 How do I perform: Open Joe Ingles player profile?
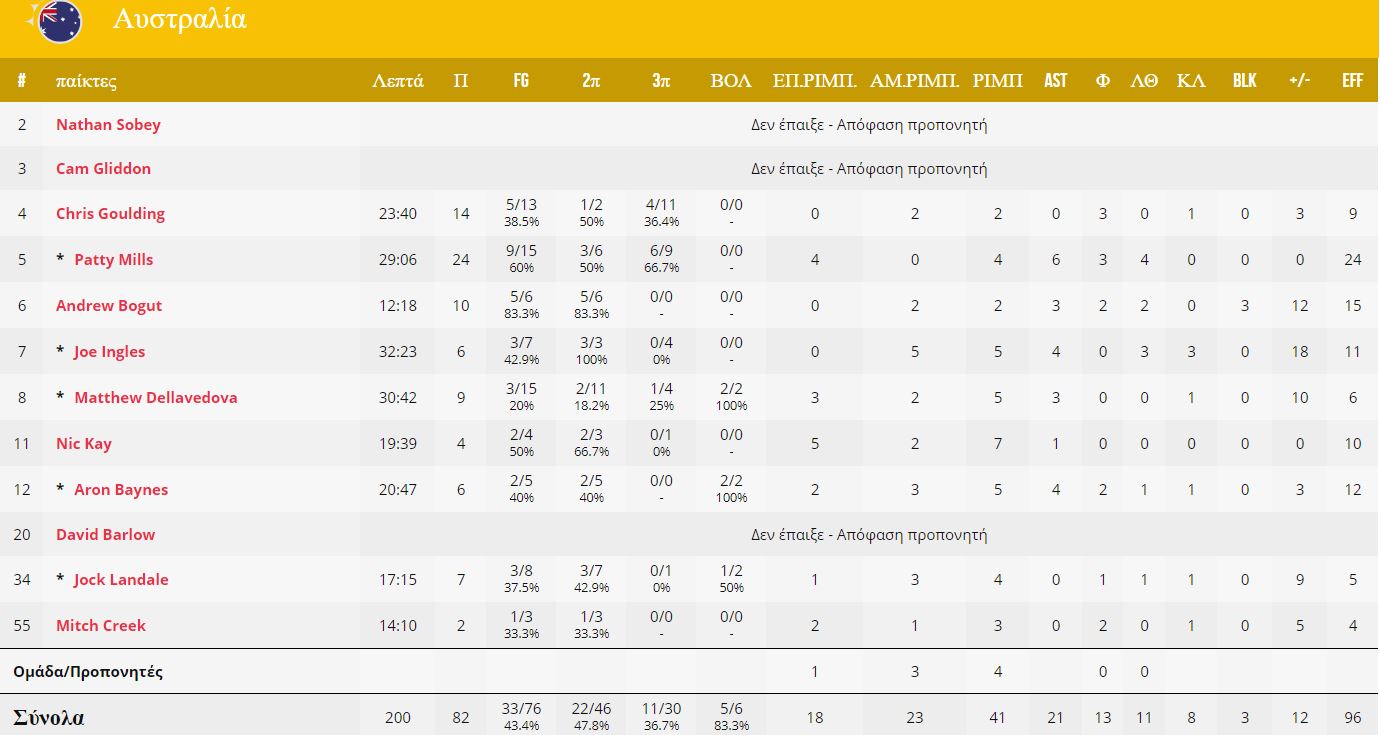click(x=109, y=352)
